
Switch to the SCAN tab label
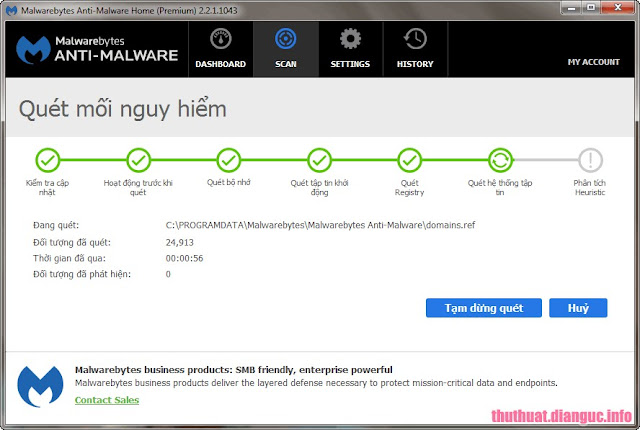pyautogui.click(x=286, y=64)
